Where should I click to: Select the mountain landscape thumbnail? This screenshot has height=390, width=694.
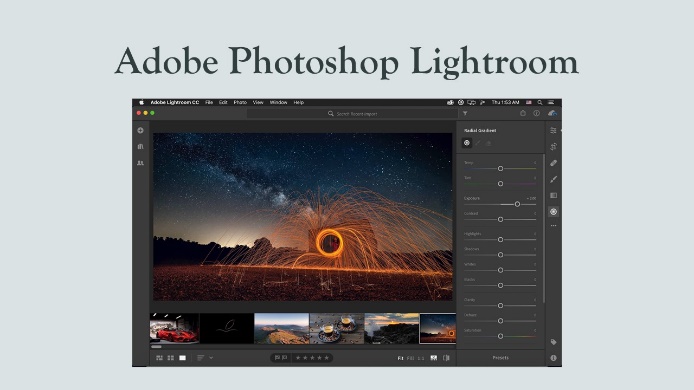(x=281, y=328)
